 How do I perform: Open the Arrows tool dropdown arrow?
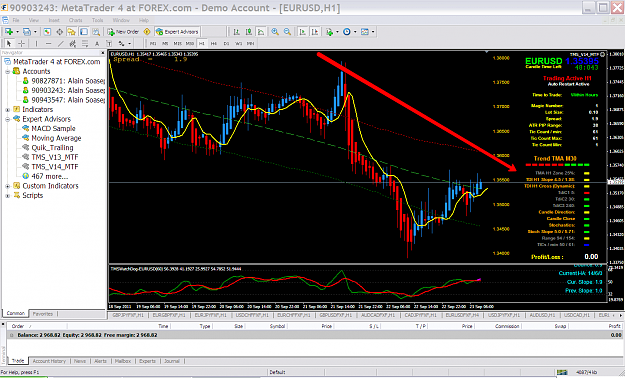tap(130, 43)
